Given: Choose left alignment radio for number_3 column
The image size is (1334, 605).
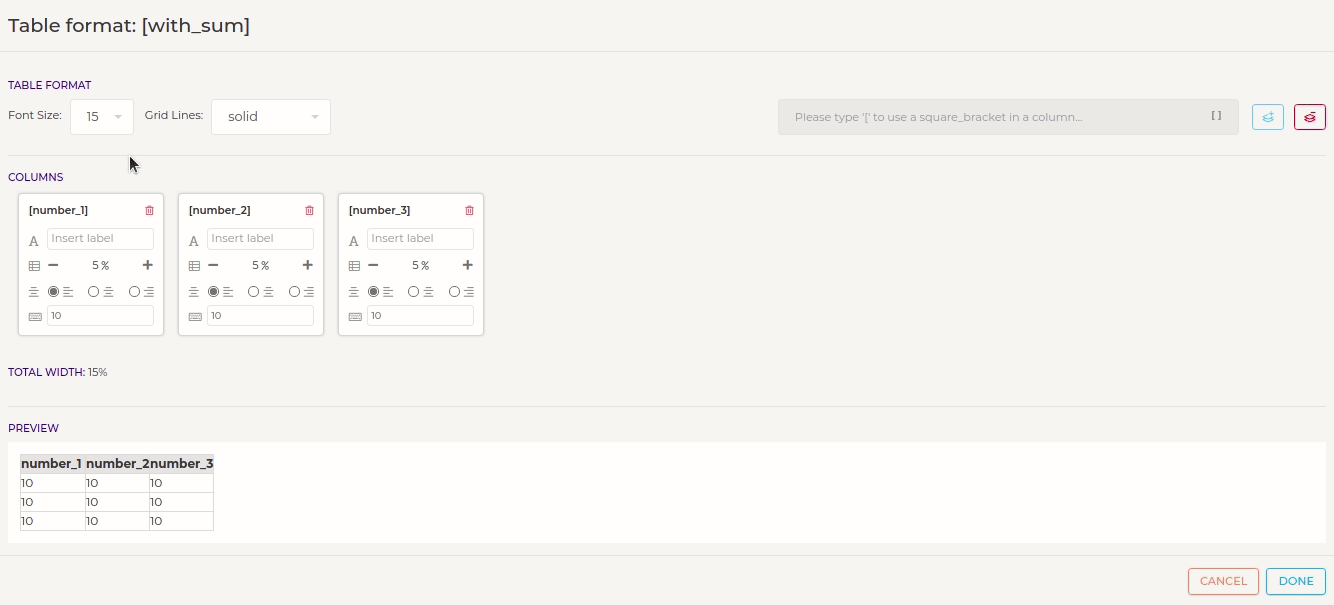Looking at the screenshot, I should click(x=374, y=292).
